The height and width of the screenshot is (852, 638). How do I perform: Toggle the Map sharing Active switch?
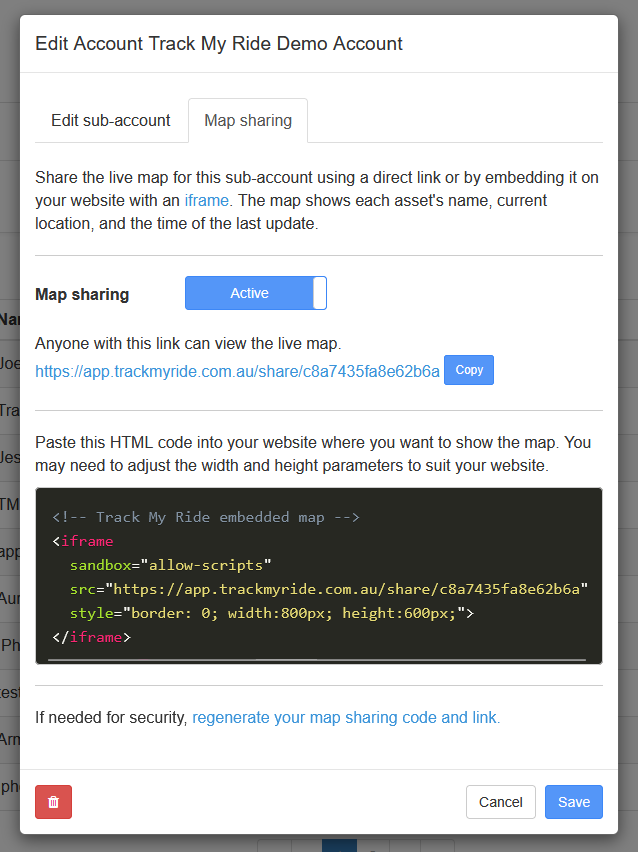tap(255, 293)
